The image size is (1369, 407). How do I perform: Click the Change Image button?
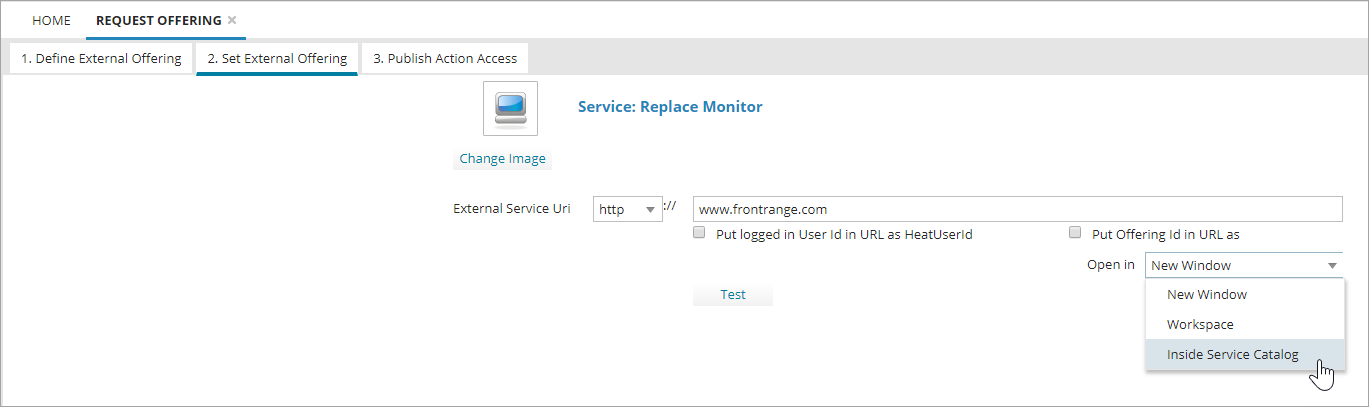[502, 159]
